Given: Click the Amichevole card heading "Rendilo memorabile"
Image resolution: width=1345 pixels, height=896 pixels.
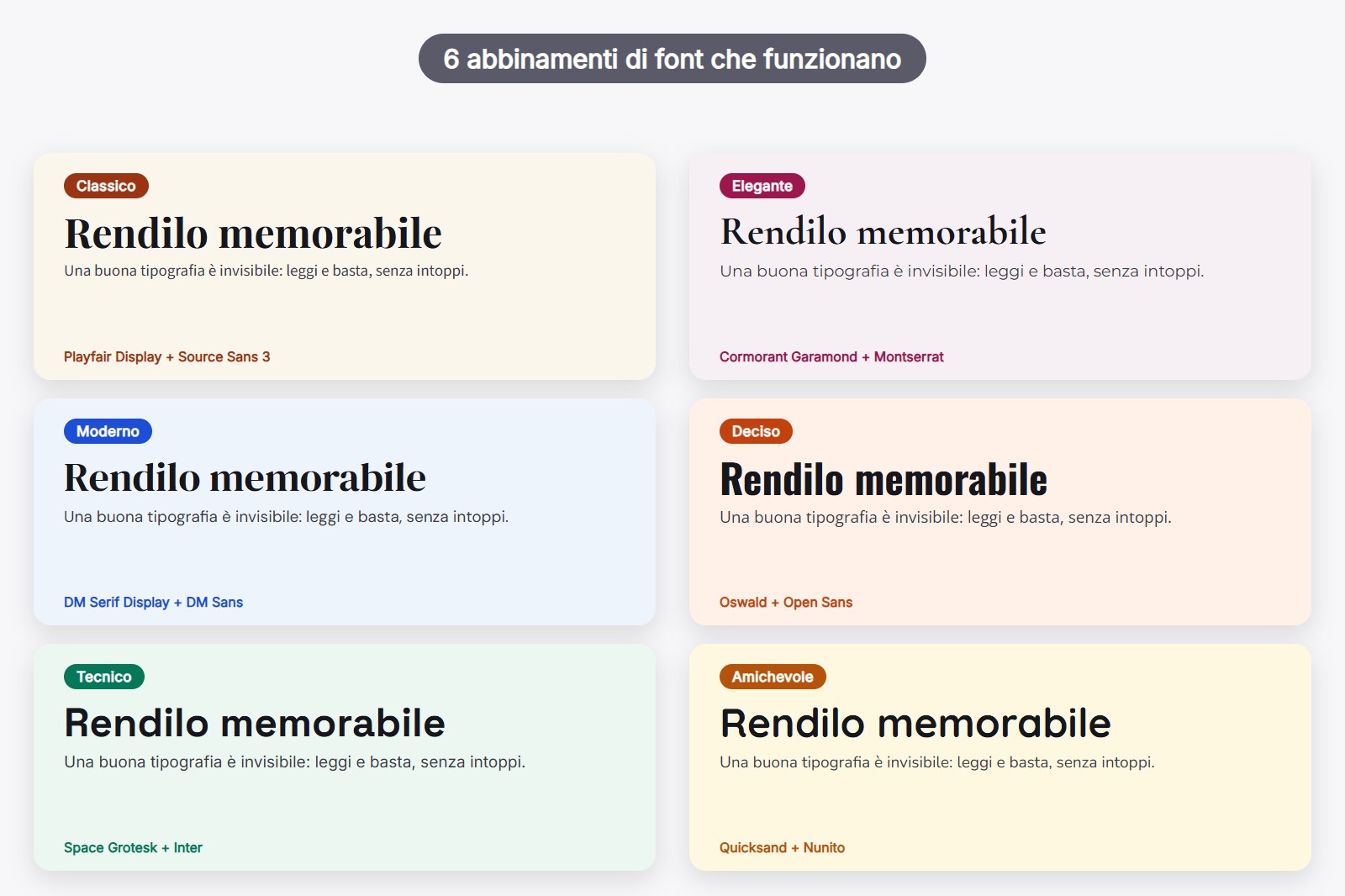Looking at the screenshot, I should (915, 723).
